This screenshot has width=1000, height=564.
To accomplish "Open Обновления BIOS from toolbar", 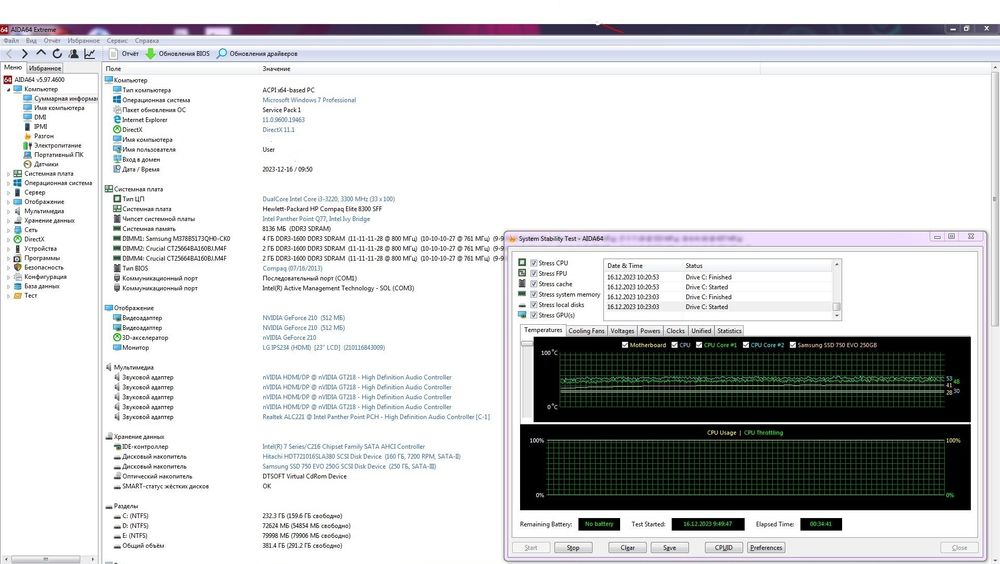I will (x=177, y=54).
